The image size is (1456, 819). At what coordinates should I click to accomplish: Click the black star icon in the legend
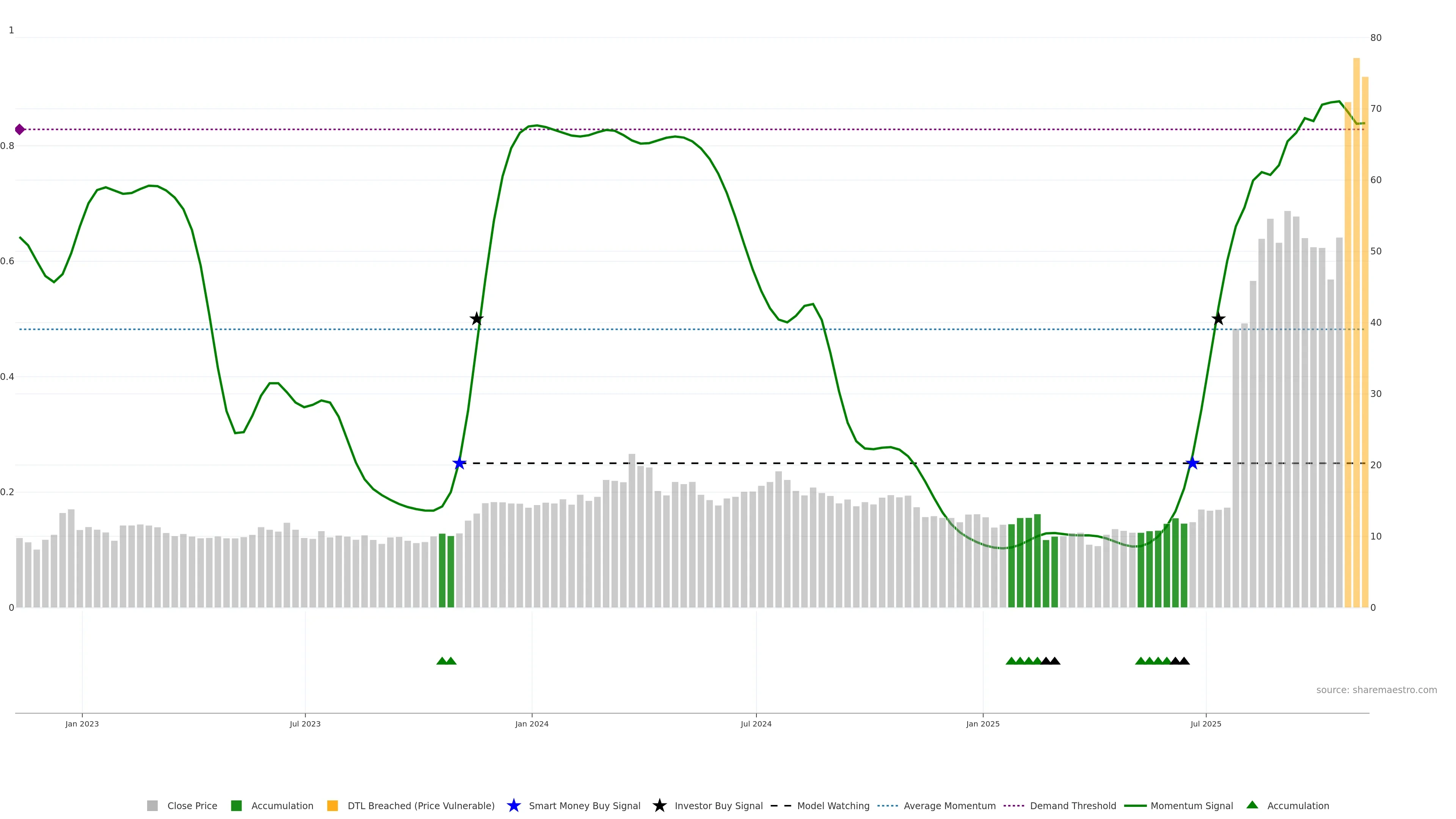click(659, 805)
